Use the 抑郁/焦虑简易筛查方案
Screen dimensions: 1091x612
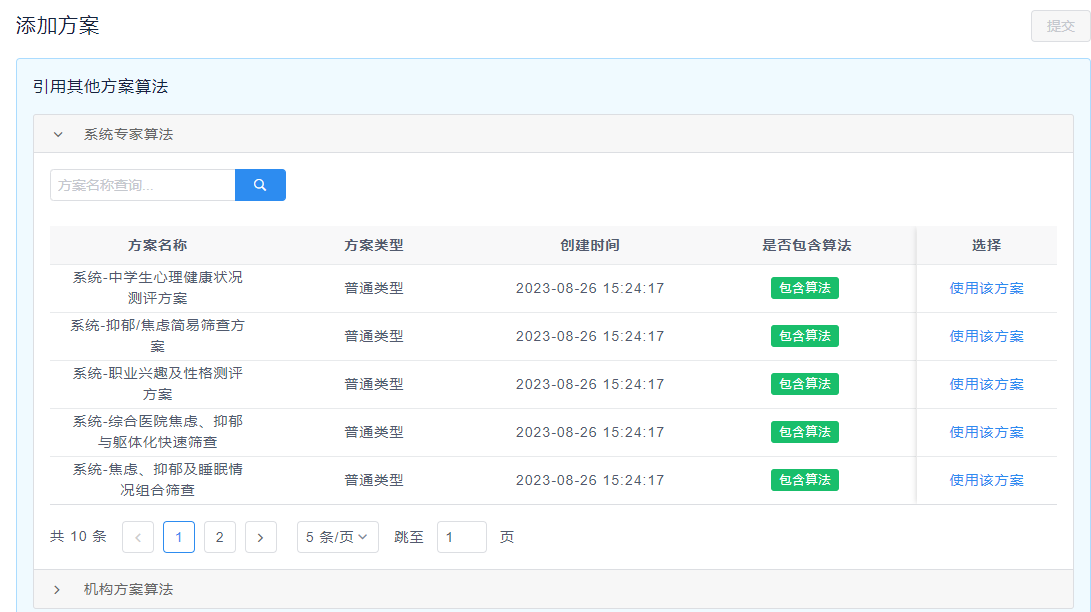point(986,337)
